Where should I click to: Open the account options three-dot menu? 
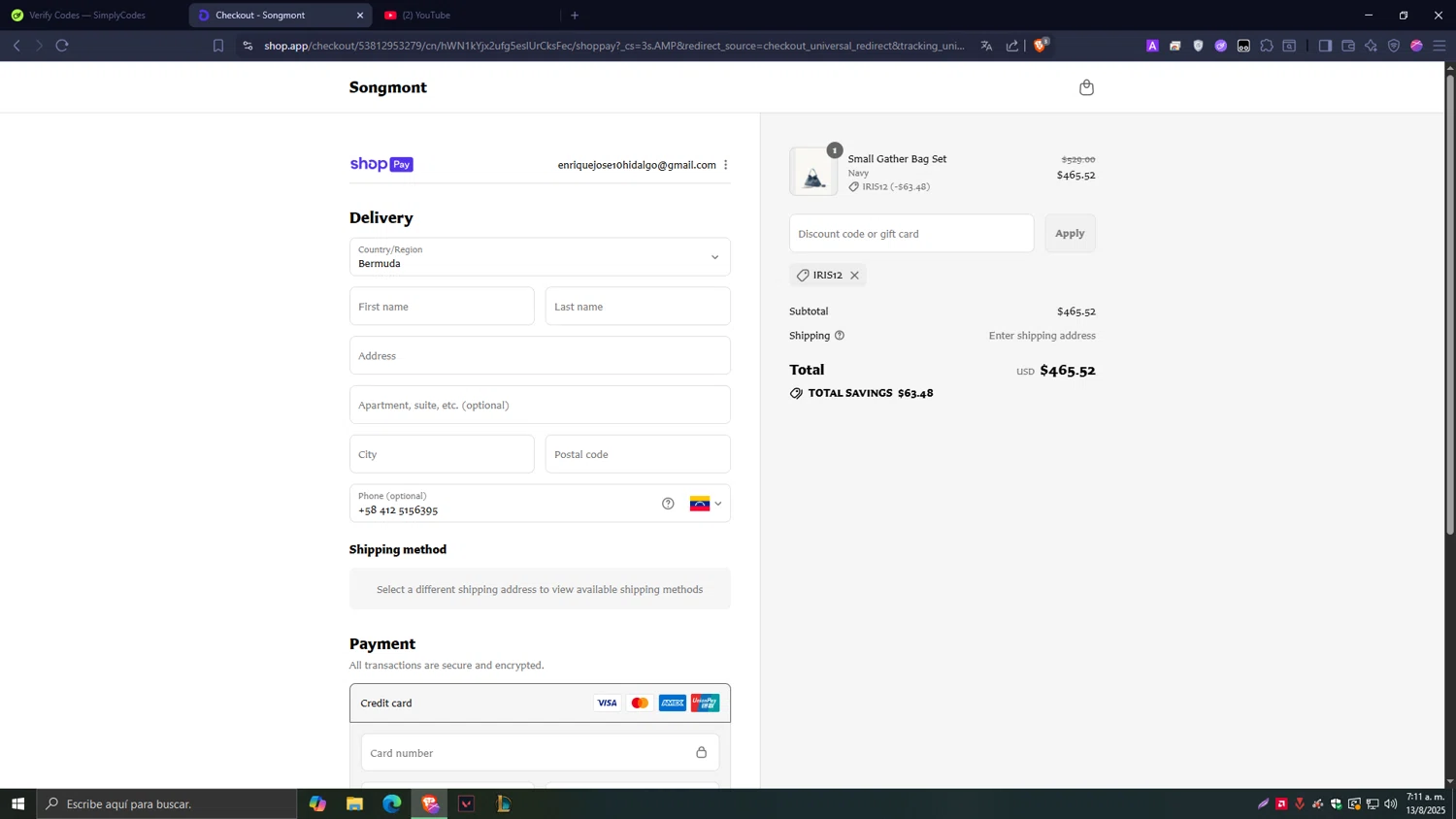point(725,165)
